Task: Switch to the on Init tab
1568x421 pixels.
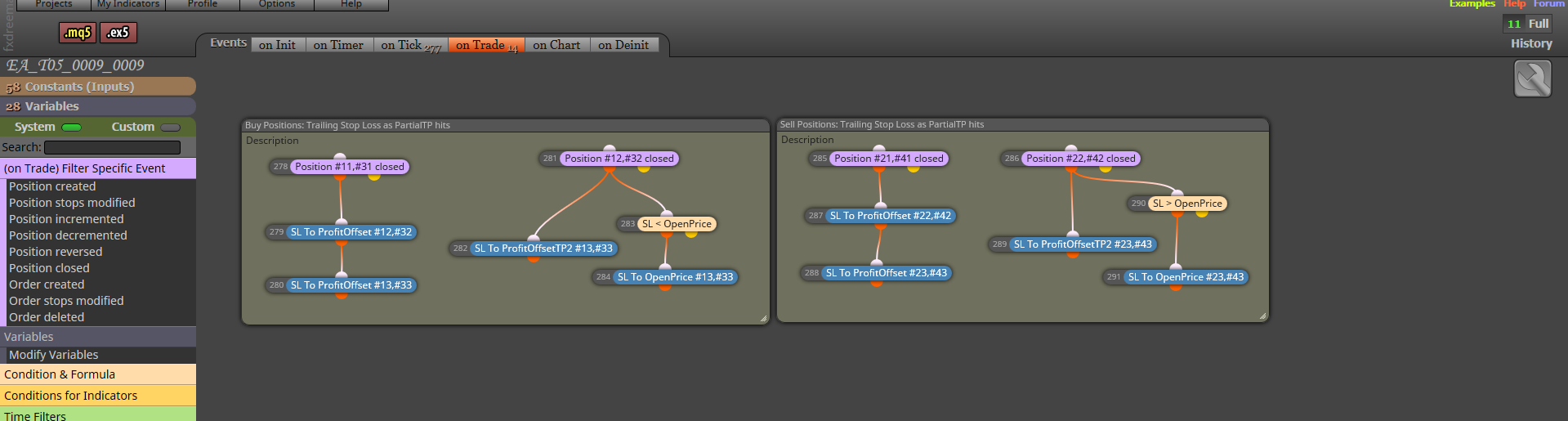Action: point(278,45)
